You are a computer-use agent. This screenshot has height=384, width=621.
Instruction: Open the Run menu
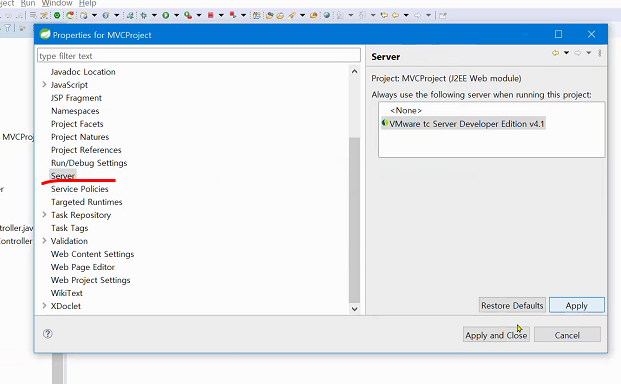tap(28, 3)
